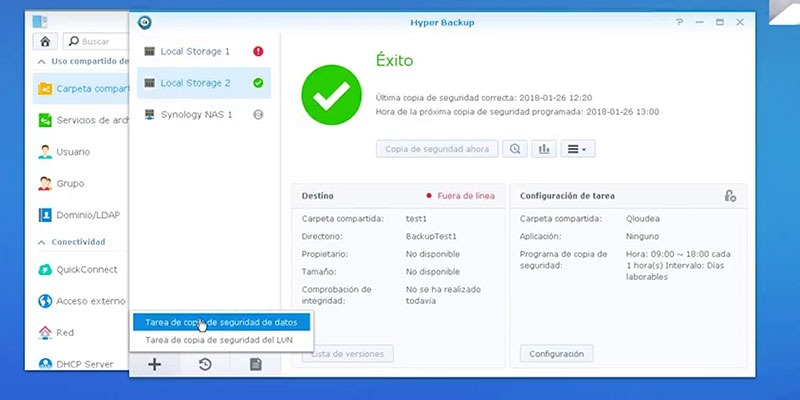Click the BackupTest1 directory value
800x400 pixels.
(x=431, y=236)
